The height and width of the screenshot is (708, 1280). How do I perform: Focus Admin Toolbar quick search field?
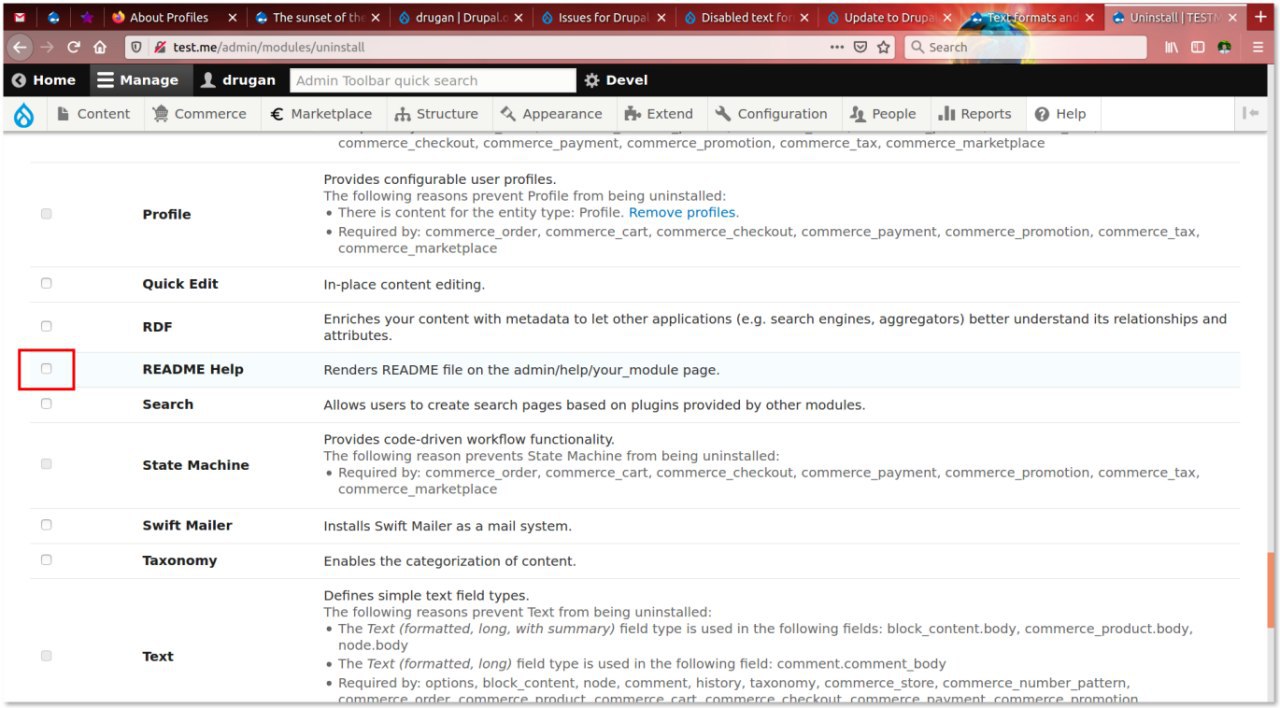point(433,81)
